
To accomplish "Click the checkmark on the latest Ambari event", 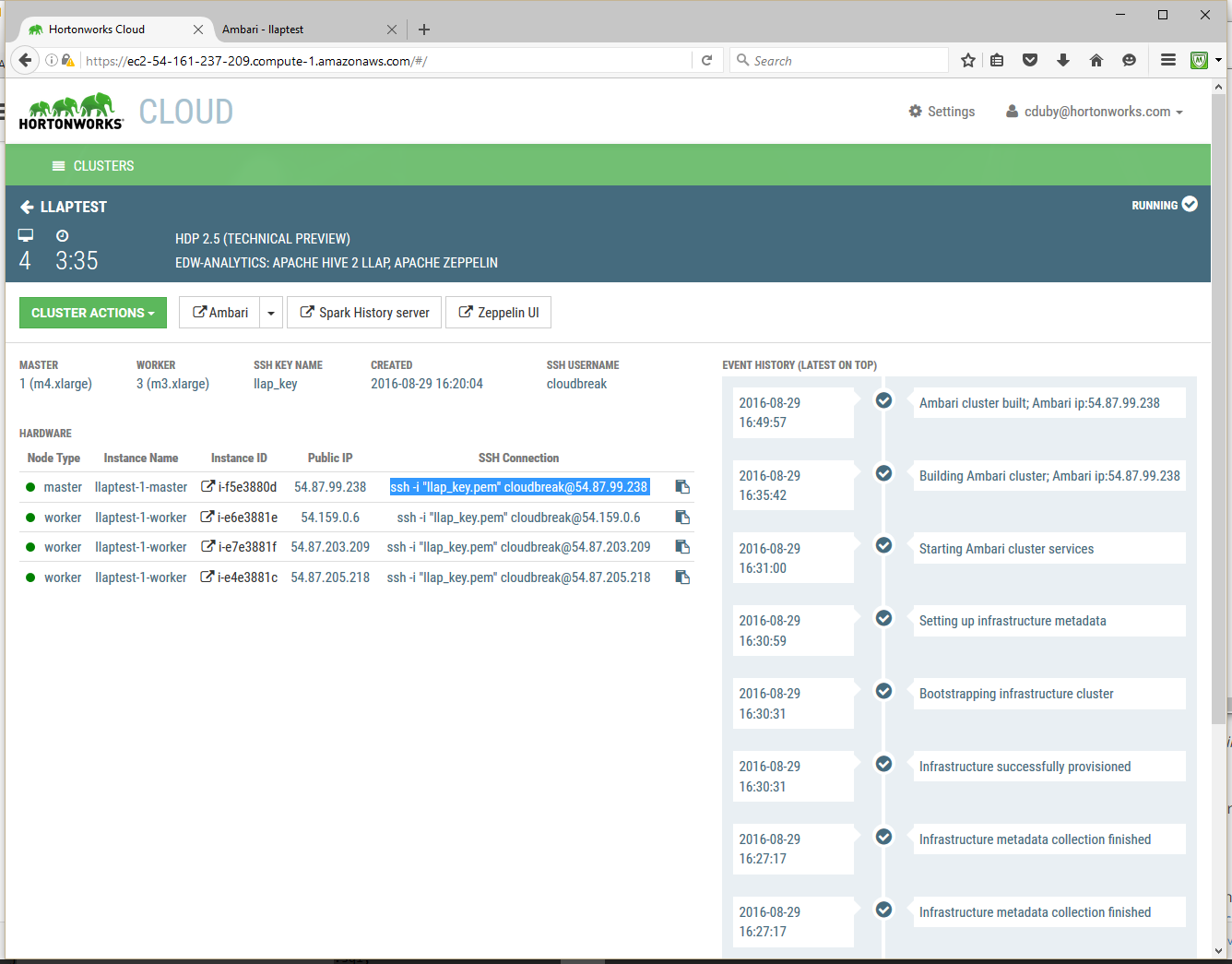I will click(x=883, y=400).
